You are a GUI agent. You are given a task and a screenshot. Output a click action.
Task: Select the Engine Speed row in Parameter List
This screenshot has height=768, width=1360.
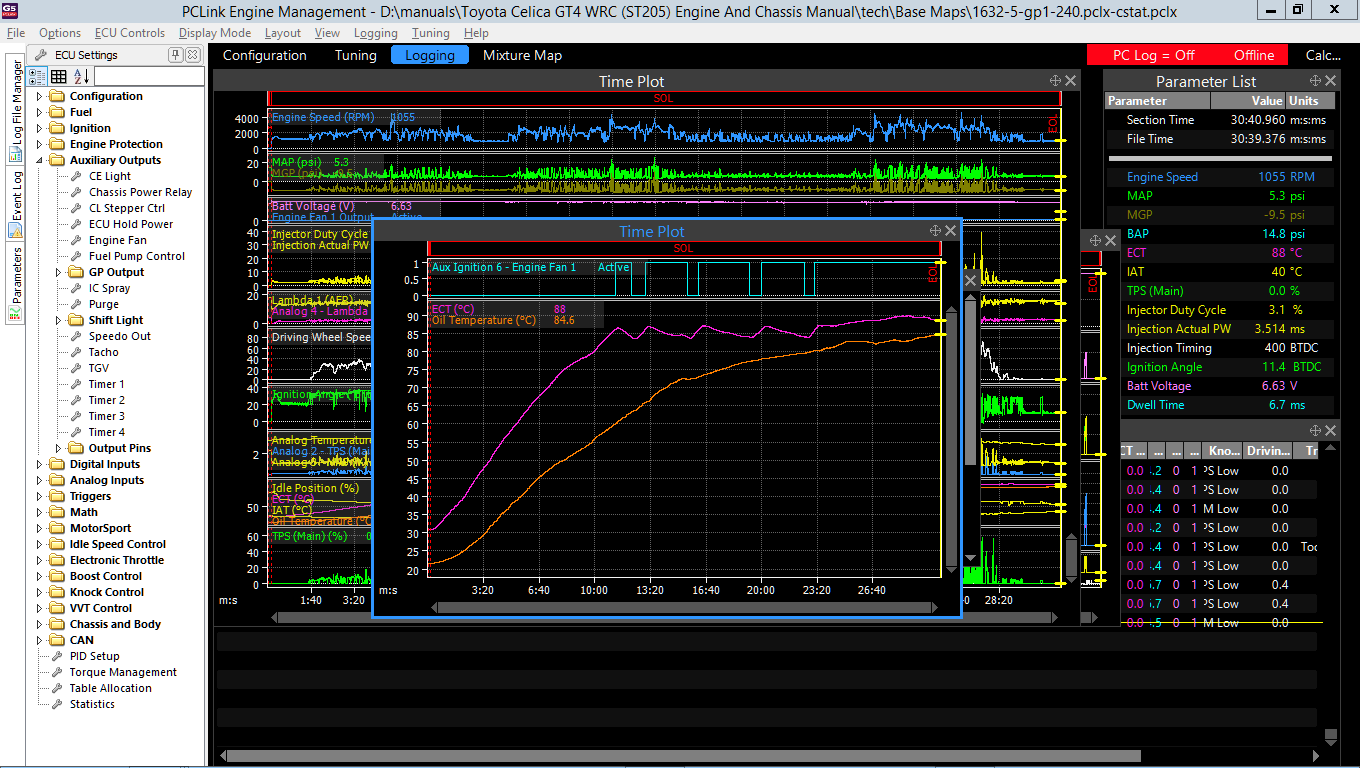(x=1221, y=177)
